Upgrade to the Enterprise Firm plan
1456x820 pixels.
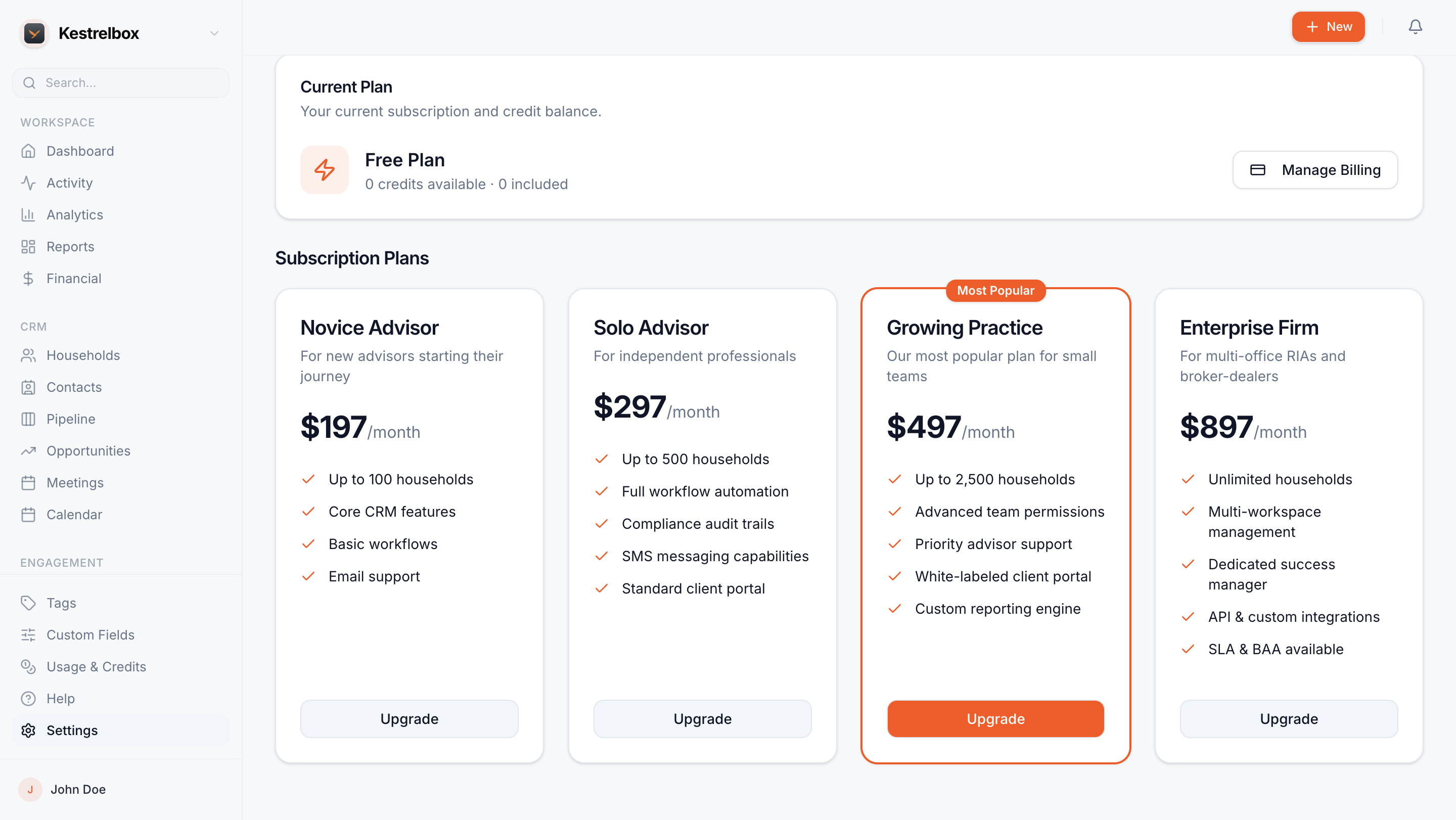(1289, 718)
